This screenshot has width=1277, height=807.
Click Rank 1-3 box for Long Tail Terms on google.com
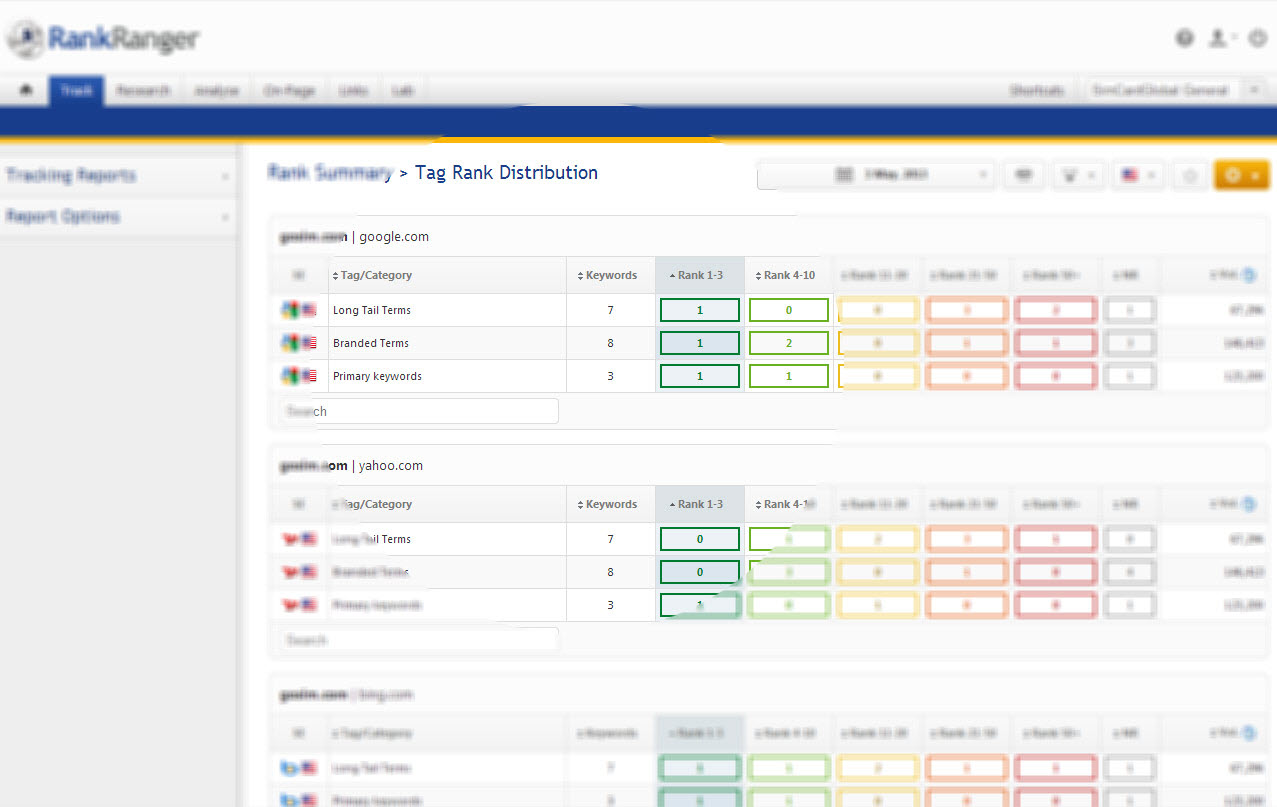pyautogui.click(x=700, y=310)
